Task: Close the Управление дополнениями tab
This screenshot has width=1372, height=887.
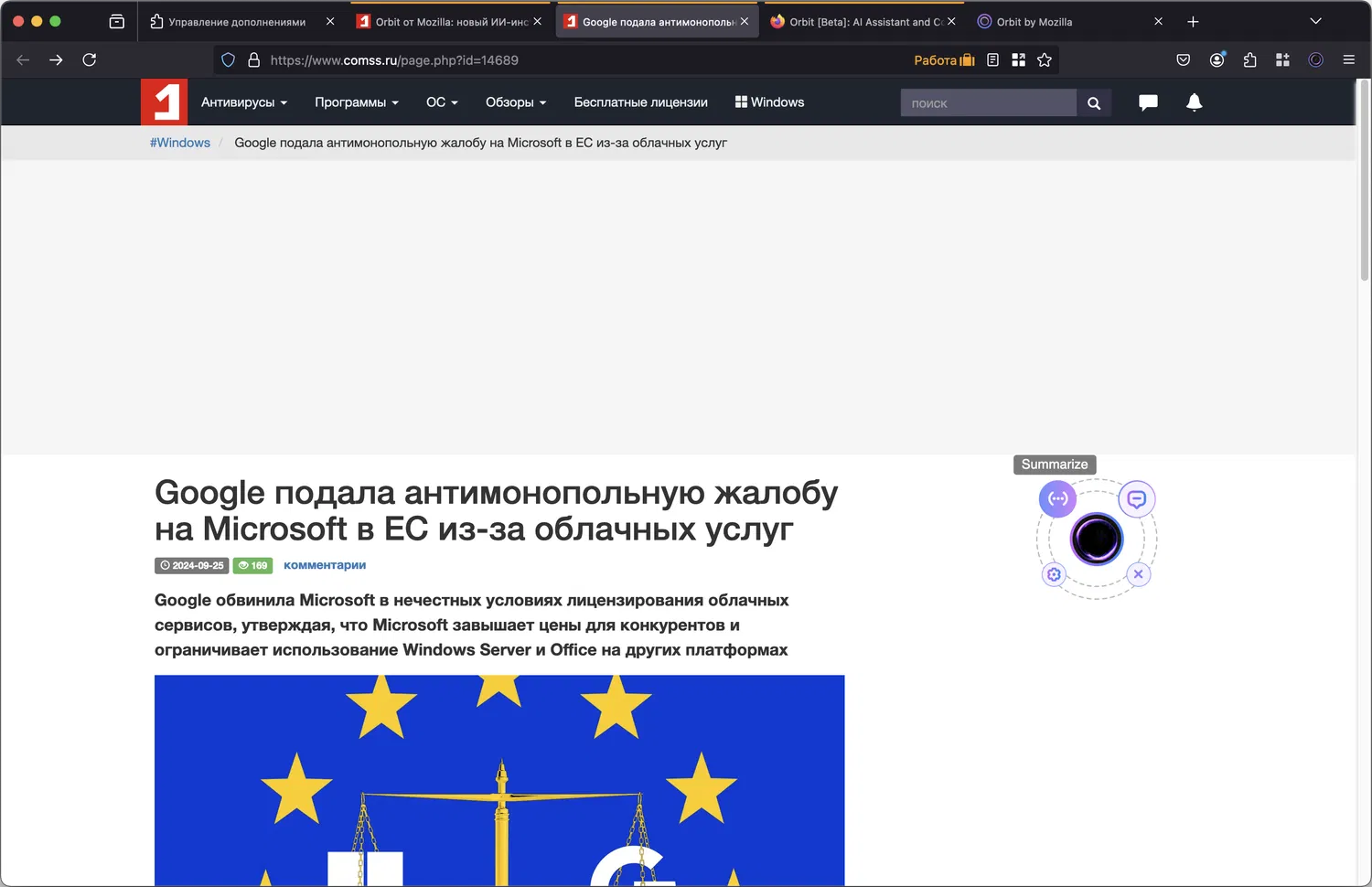Action: coord(330,22)
